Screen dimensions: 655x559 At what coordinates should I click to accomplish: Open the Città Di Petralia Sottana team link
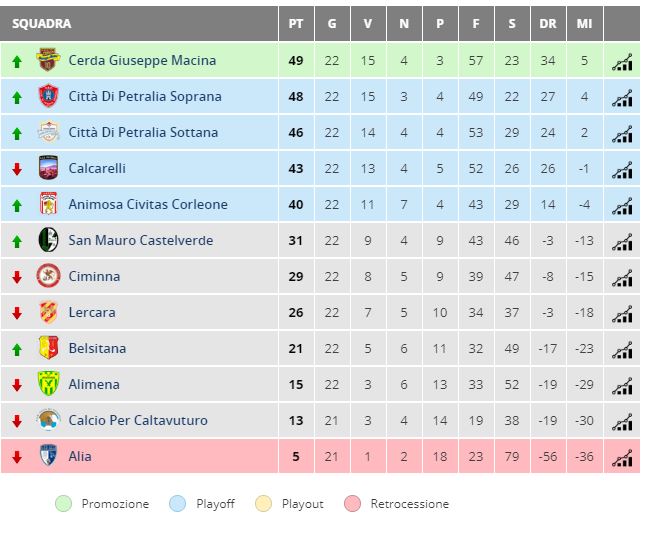143,132
